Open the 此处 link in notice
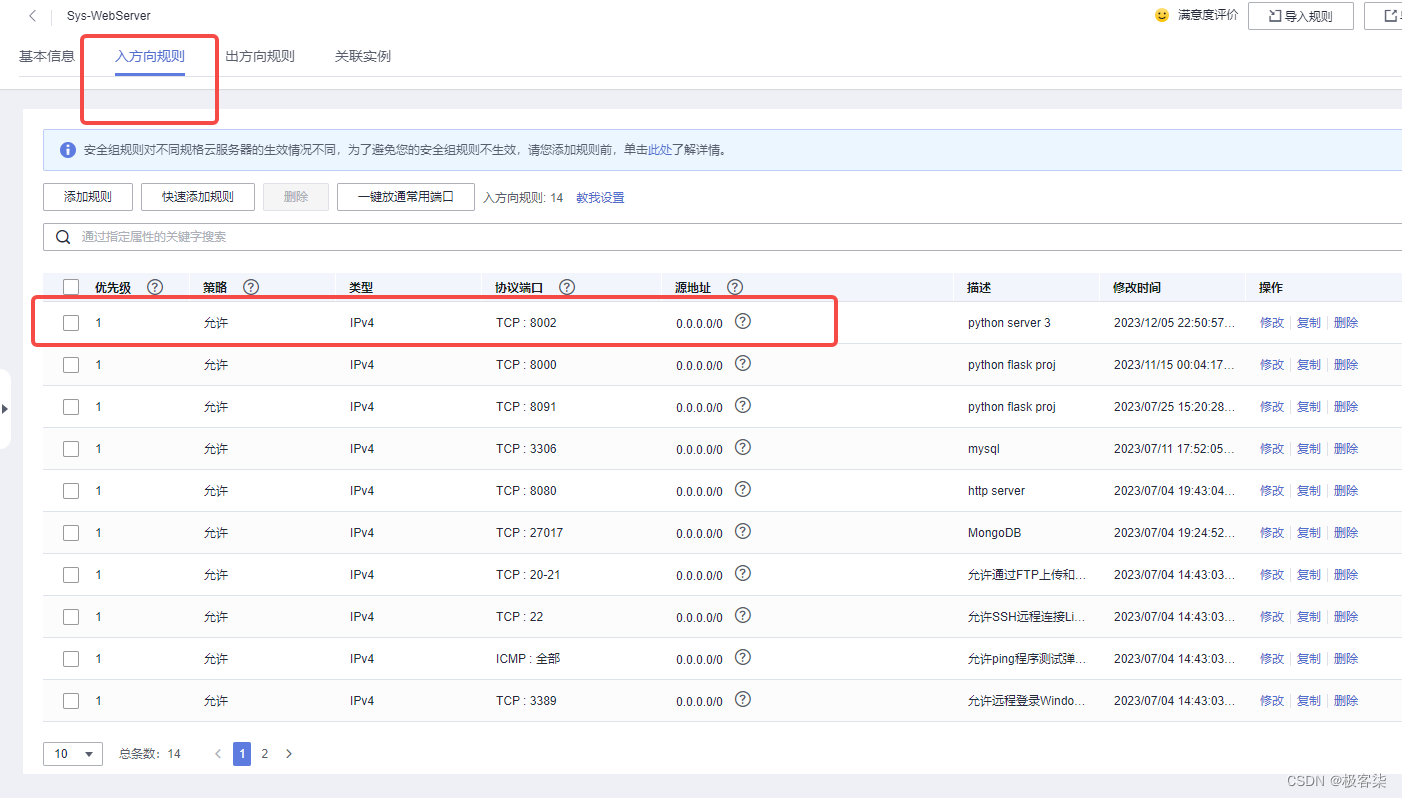This screenshot has height=798, width=1402. pos(659,150)
